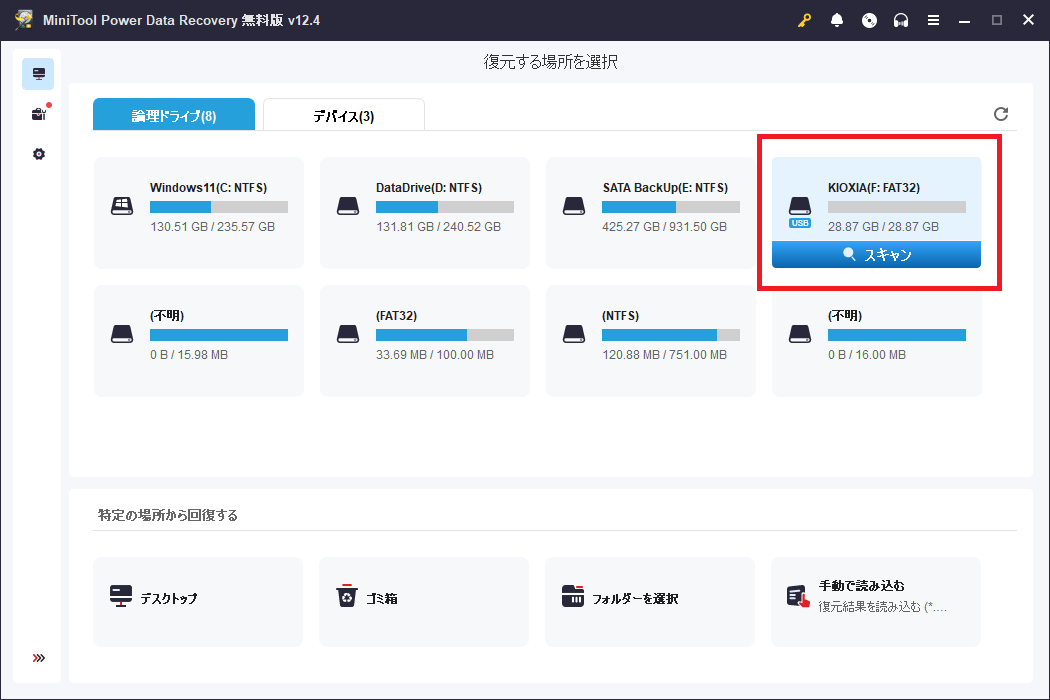Choose ゴミ箱 recovery location

pos(424,602)
